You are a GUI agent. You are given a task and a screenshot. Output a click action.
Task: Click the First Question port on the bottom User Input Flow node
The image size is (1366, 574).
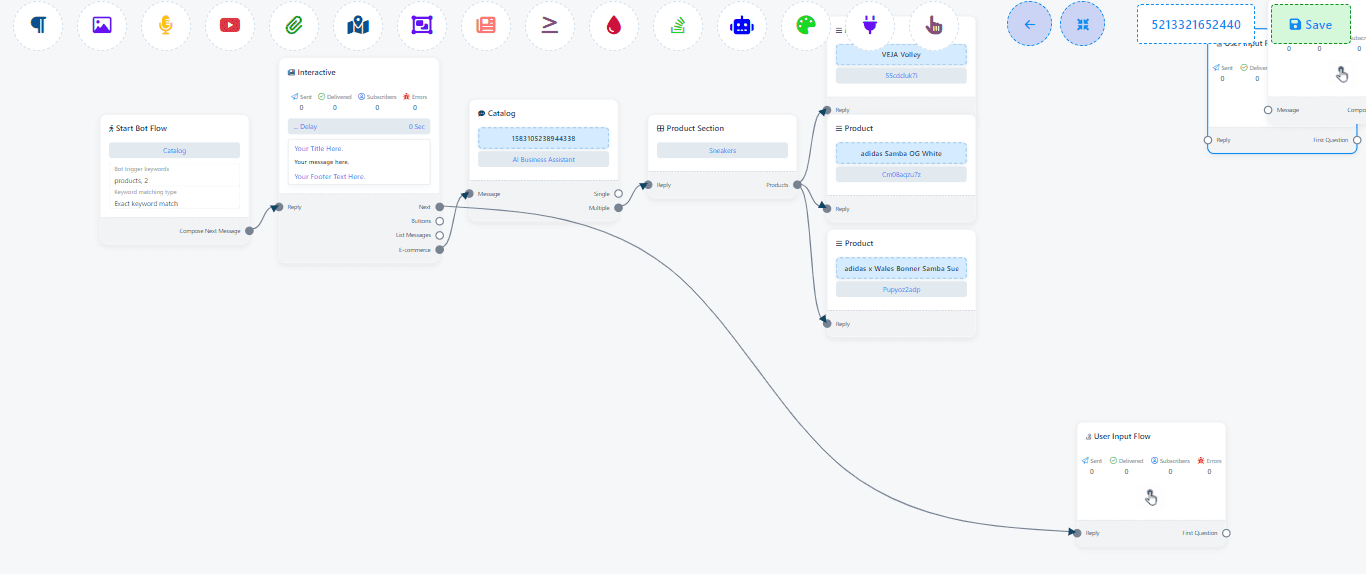[1226, 533]
